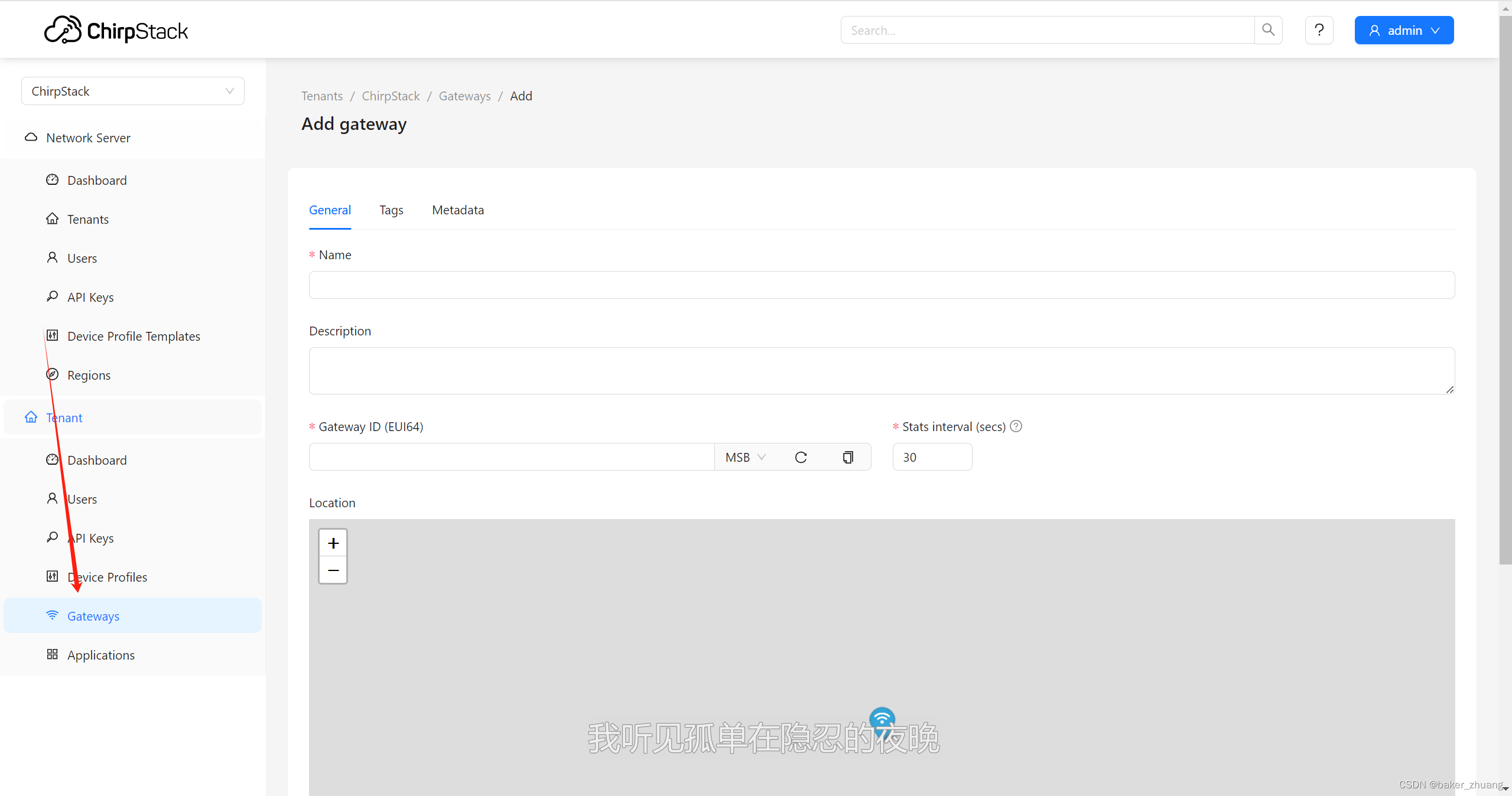Switch to the Tags tab
Viewport: 1512px width, 796px height.
point(391,210)
